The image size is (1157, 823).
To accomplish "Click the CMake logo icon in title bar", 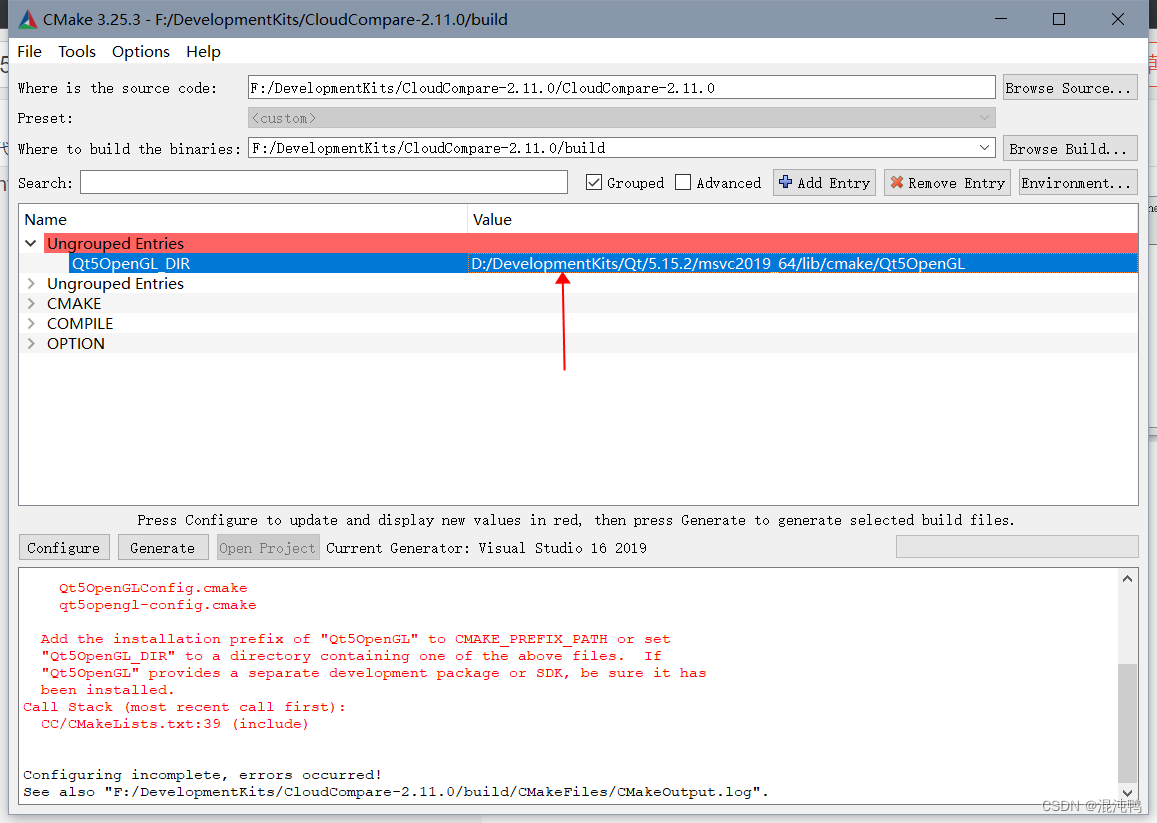I will coord(28,19).
